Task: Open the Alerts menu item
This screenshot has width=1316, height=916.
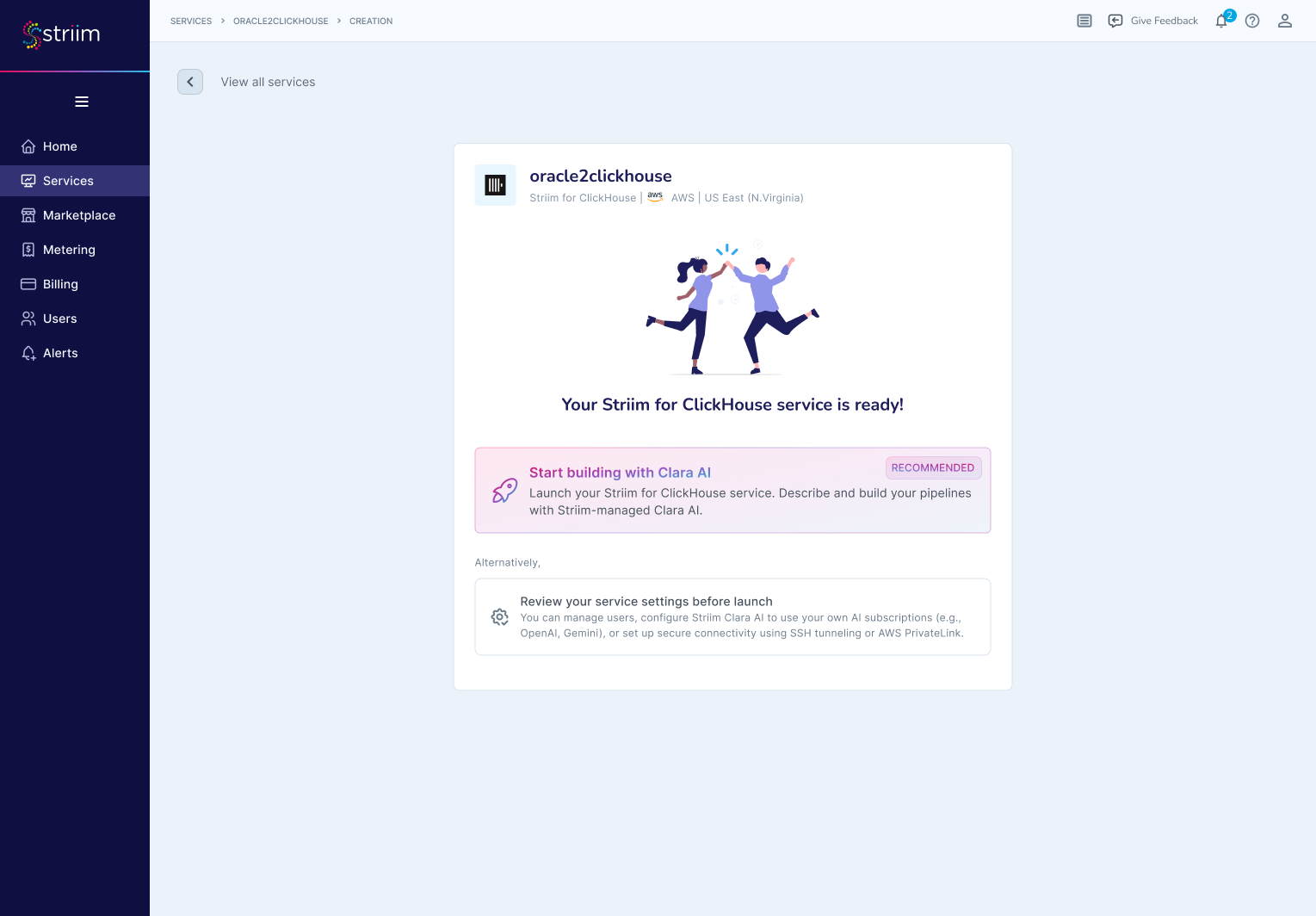Action: [x=75, y=353]
